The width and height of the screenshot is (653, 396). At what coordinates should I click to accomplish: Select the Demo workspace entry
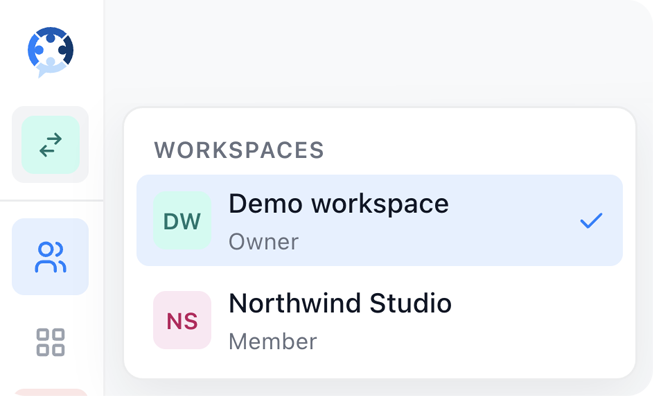[379, 221]
